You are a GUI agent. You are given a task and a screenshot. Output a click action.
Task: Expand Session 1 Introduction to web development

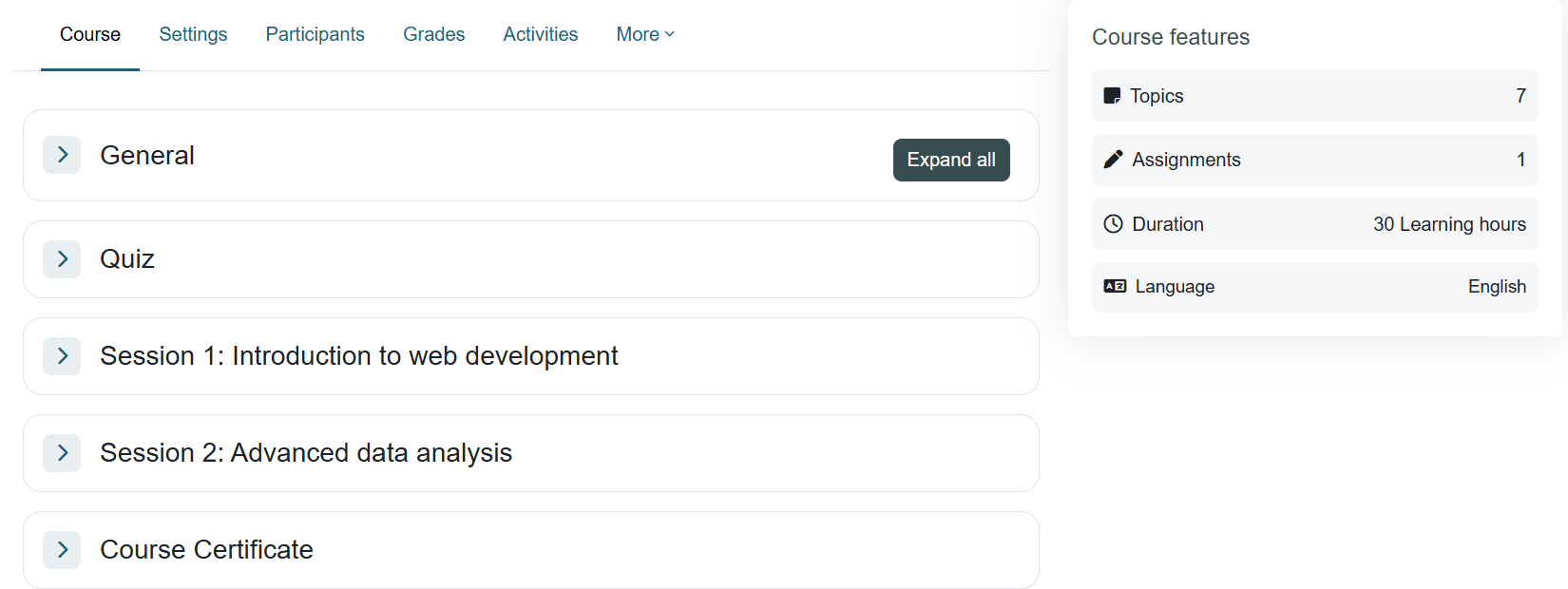[x=62, y=355]
